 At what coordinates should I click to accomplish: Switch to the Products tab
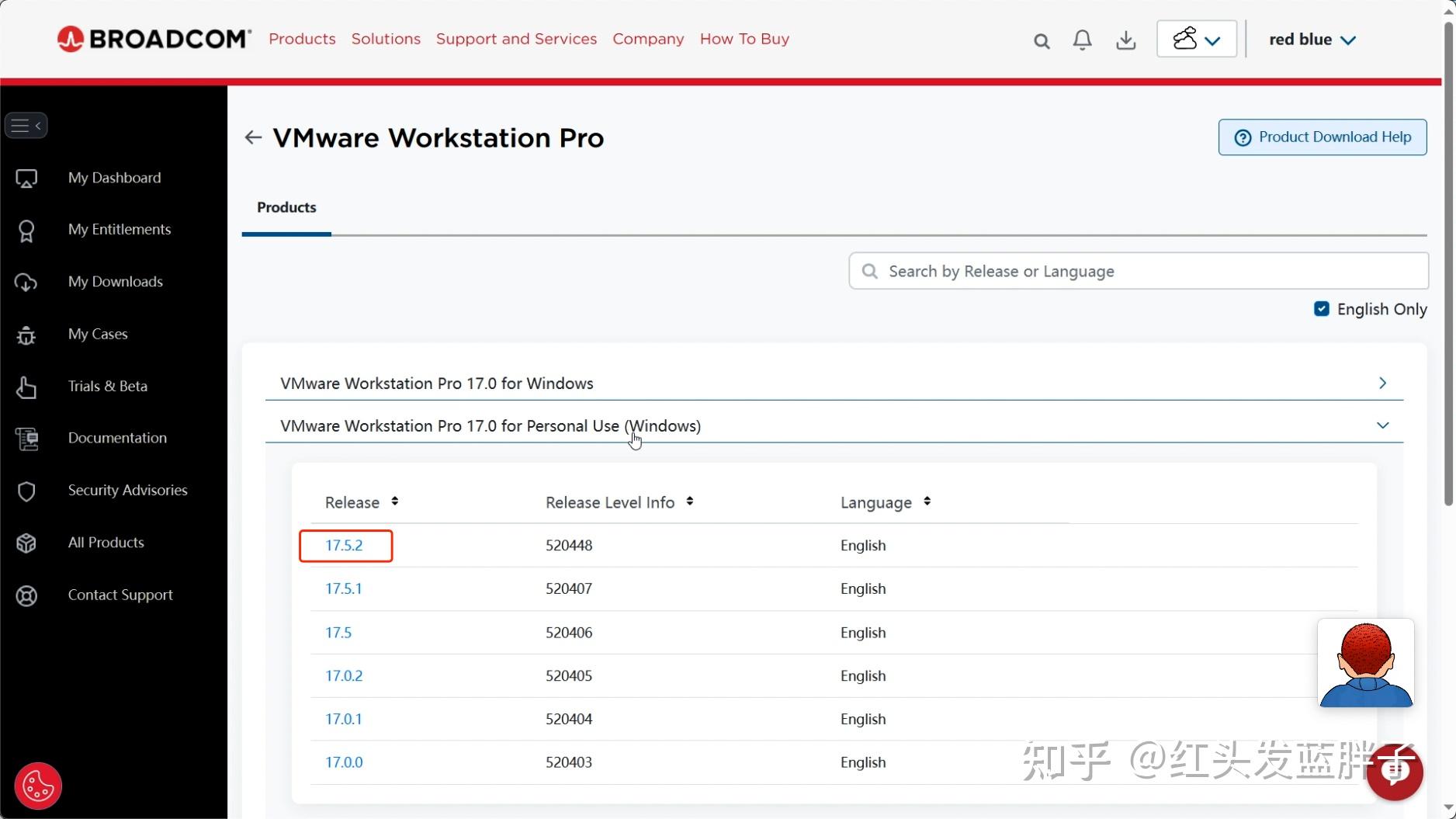click(x=286, y=208)
